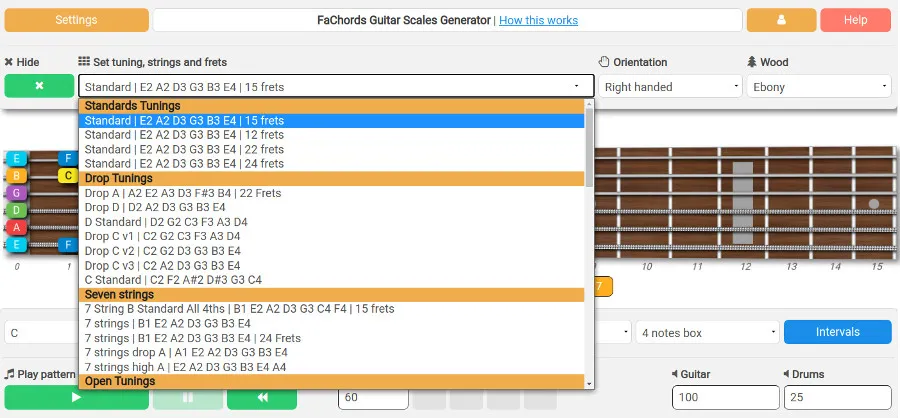Click the open E note on the top string
The image size is (900, 418).
click(x=17, y=158)
